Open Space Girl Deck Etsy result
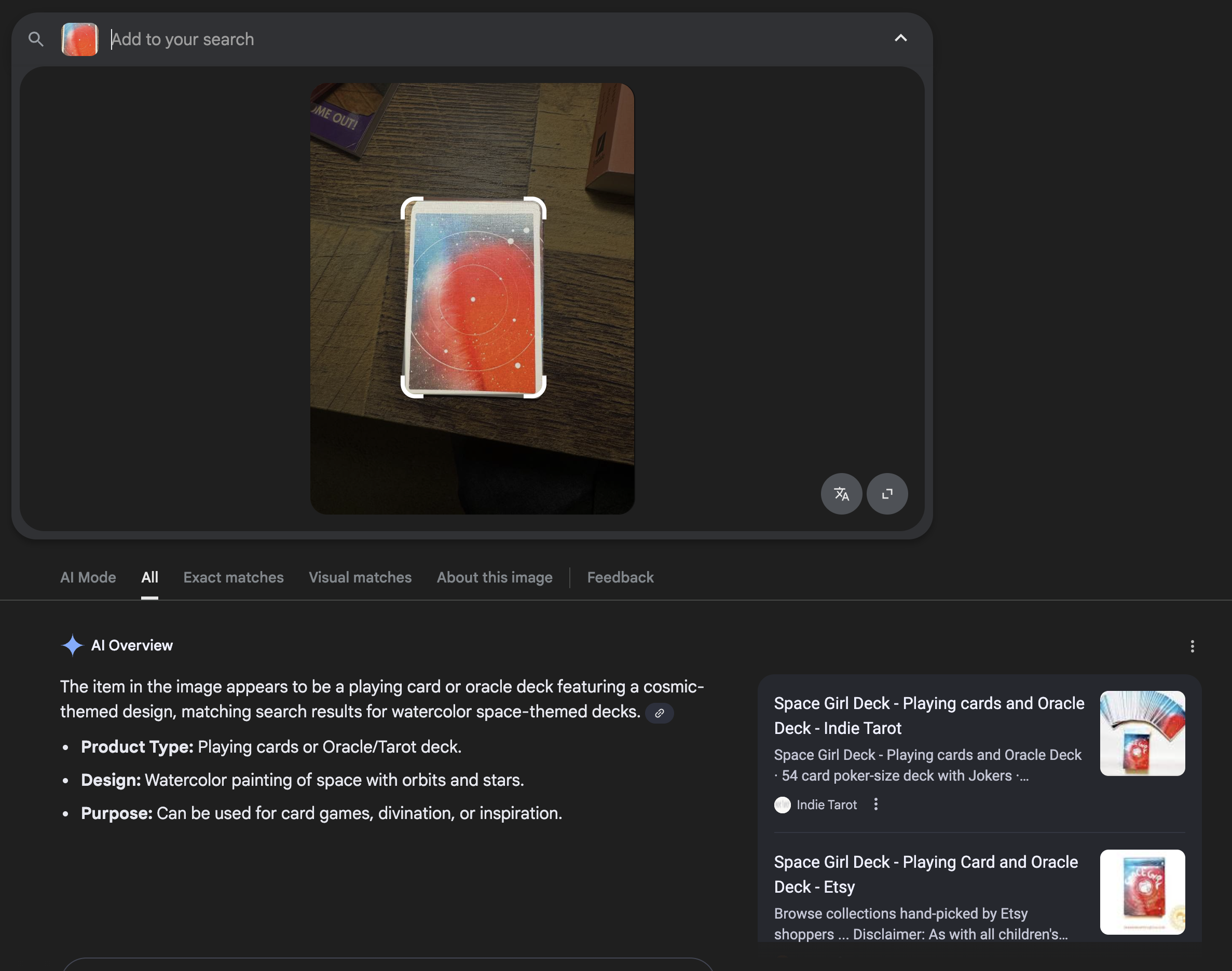The width and height of the screenshot is (1232, 971). 925,874
